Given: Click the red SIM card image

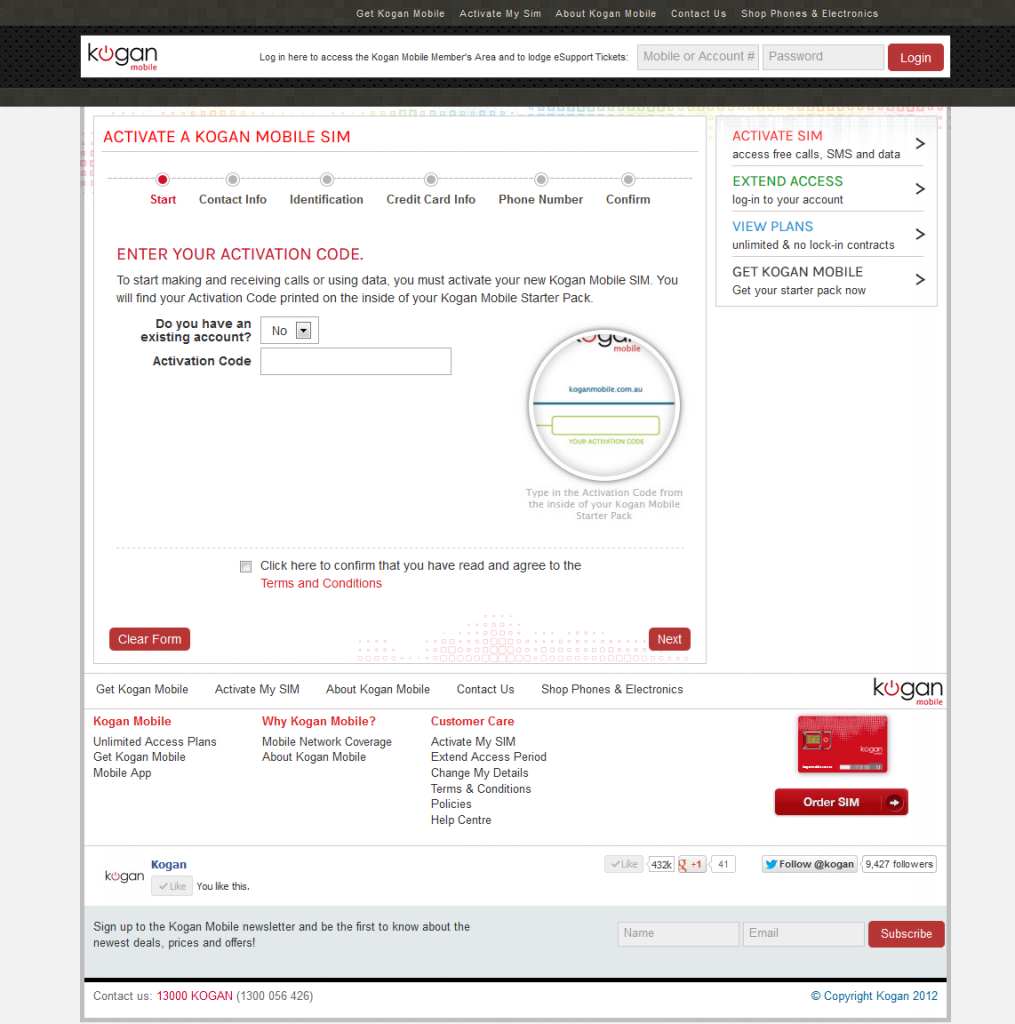Looking at the screenshot, I should (842, 744).
